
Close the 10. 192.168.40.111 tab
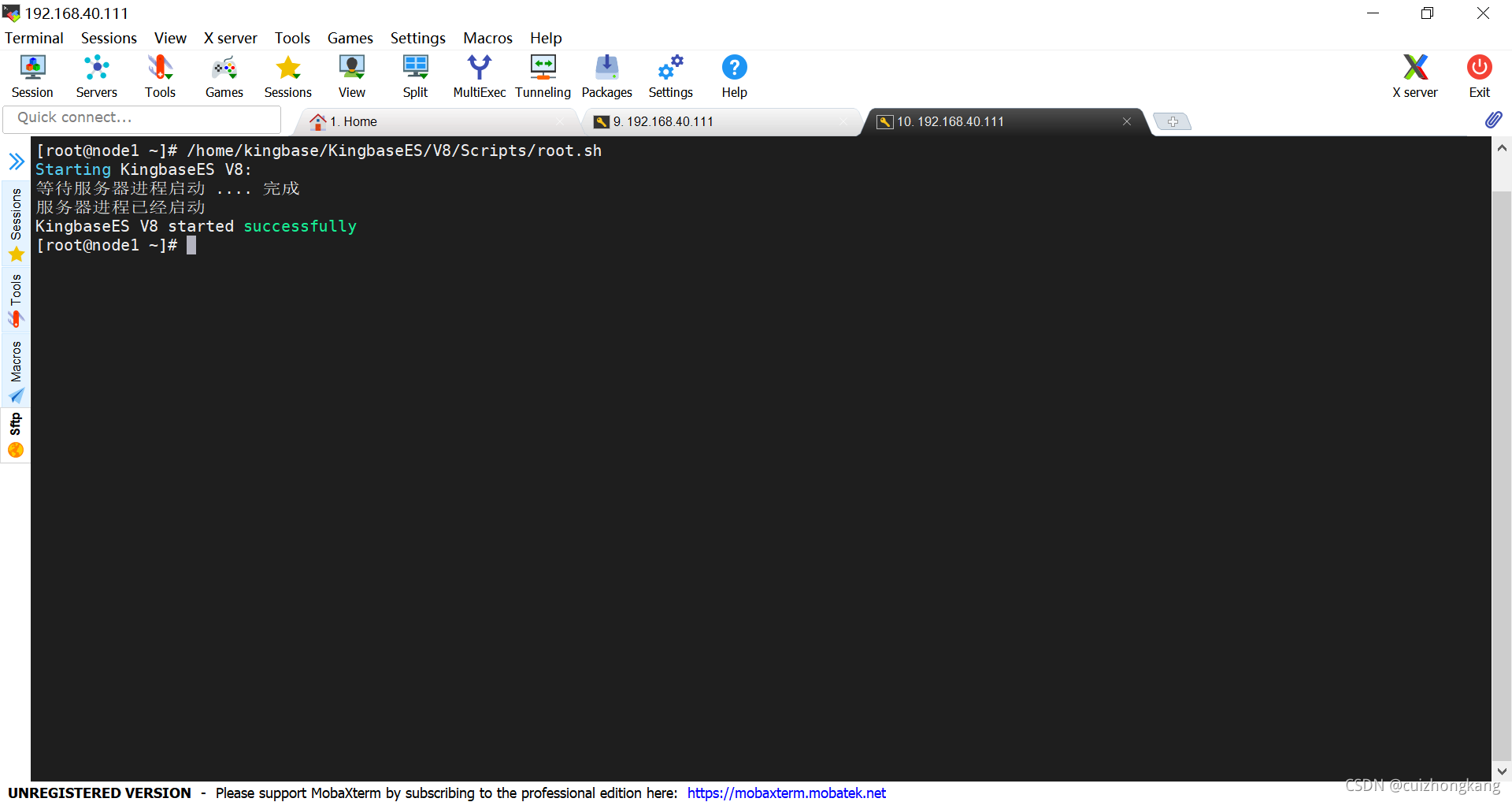point(1127,121)
